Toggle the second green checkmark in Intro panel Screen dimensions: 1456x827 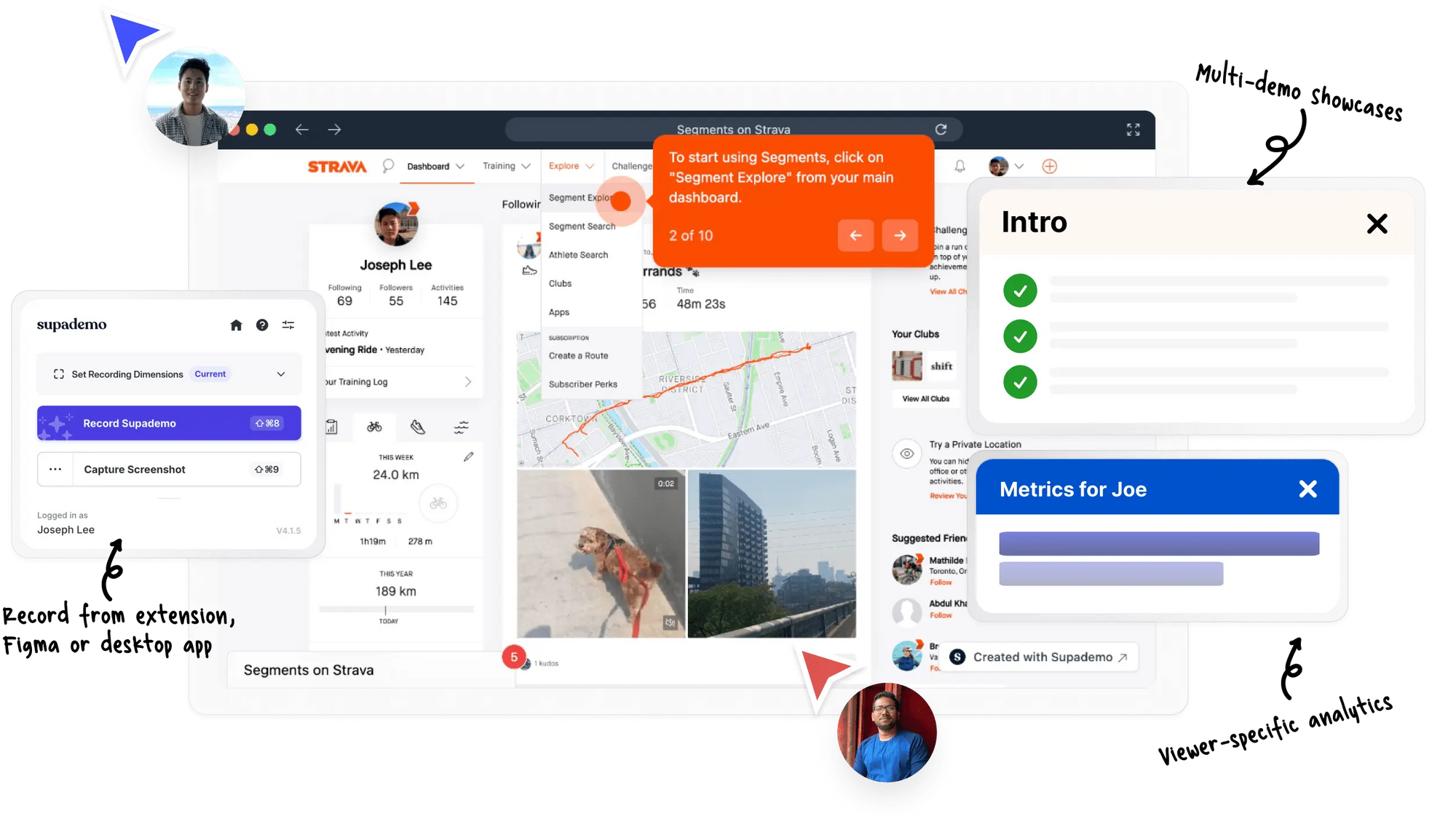click(1020, 335)
